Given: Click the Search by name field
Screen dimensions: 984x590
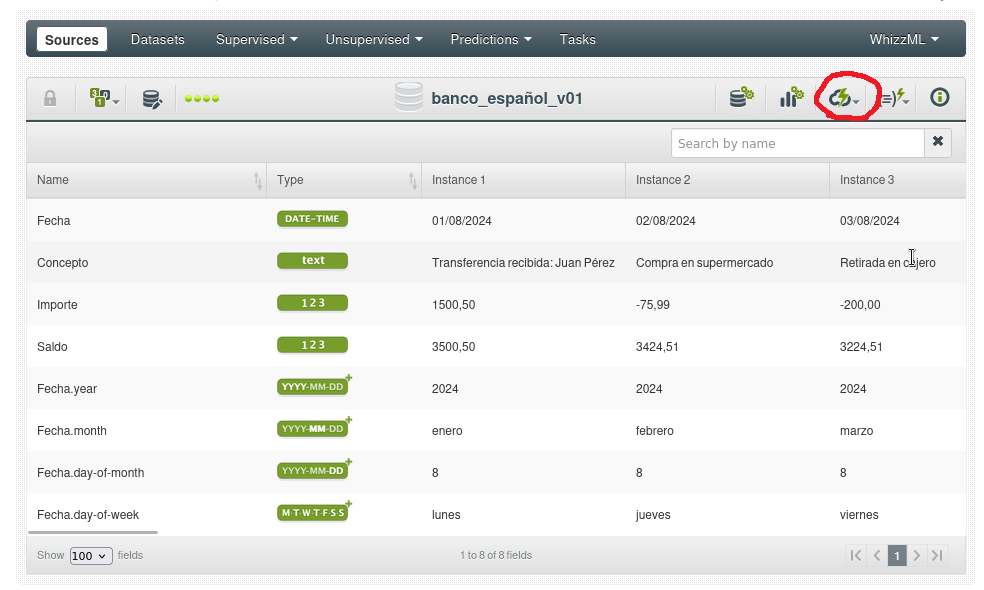Looking at the screenshot, I should coord(797,143).
